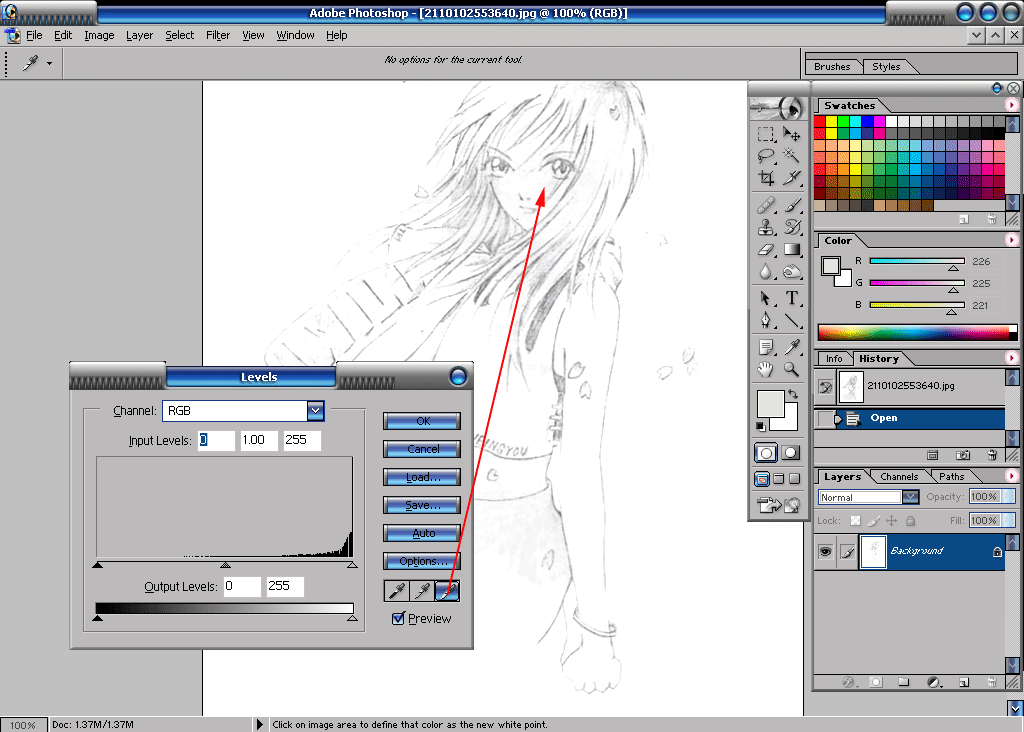Select the Crop tool
Viewport: 1024px width, 732px height.
pos(766,178)
